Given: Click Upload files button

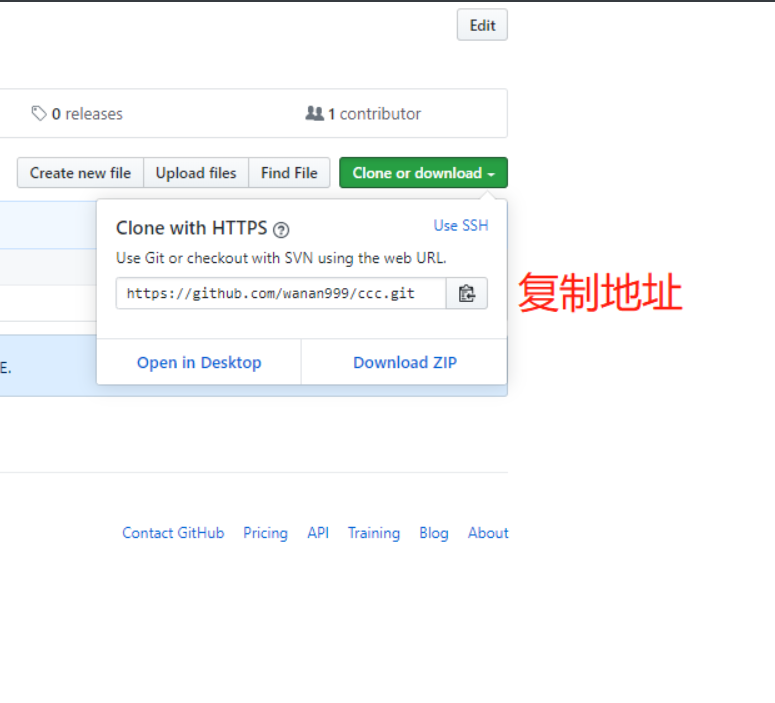Looking at the screenshot, I should pos(196,173).
